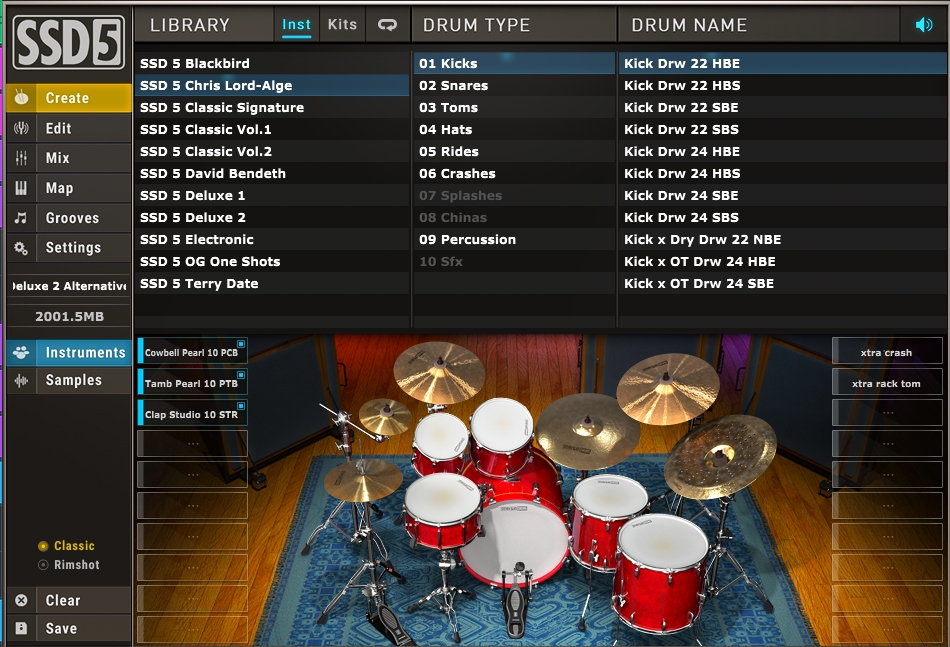This screenshot has width=950, height=647.
Task: Open the Grooves music-note icon
Action: click(21, 217)
